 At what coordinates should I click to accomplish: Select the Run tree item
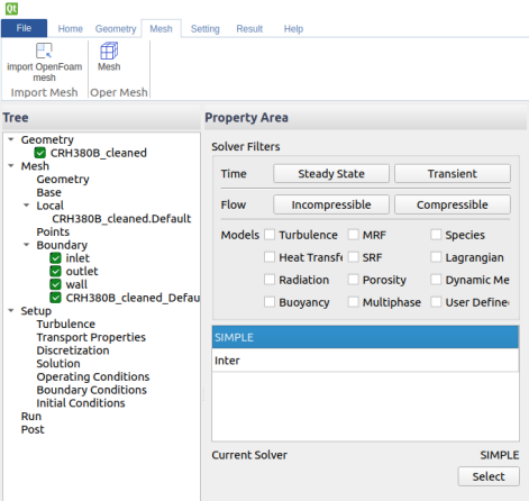coord(31,416)
